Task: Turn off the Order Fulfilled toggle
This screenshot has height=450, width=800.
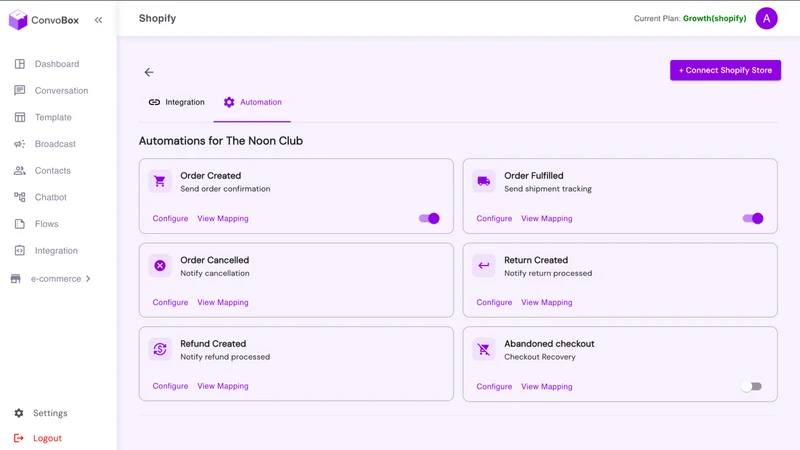Action: [753, 218]
